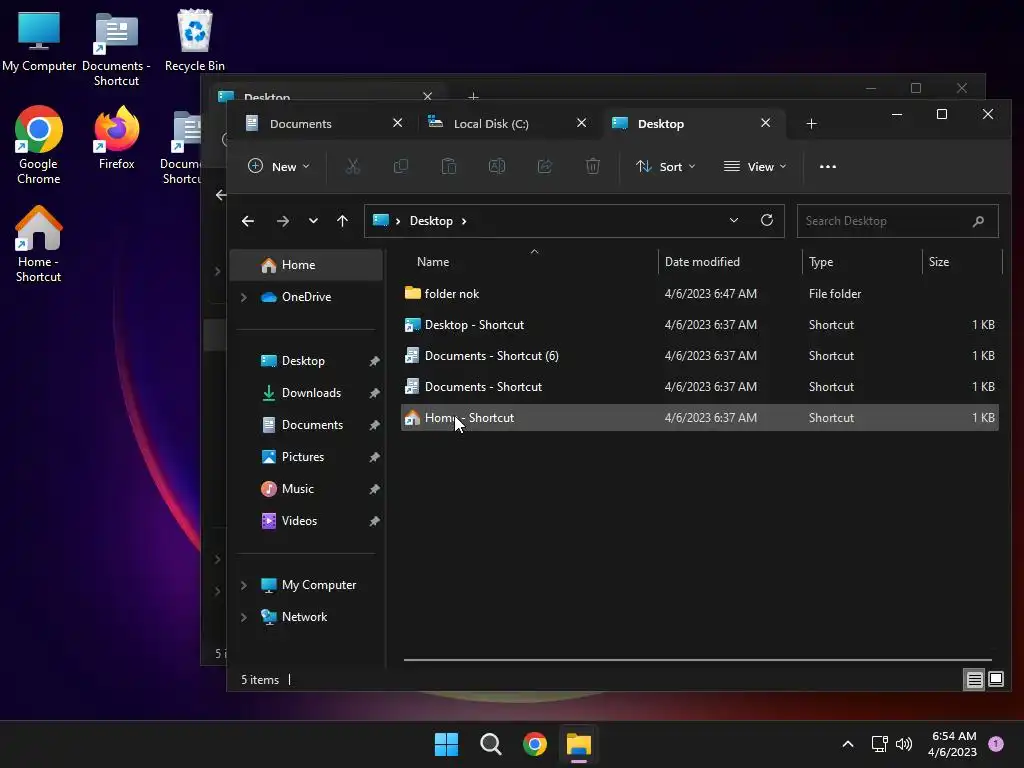Go back with the left arrow
The image size is (1024, 768).
coord(248,221)
